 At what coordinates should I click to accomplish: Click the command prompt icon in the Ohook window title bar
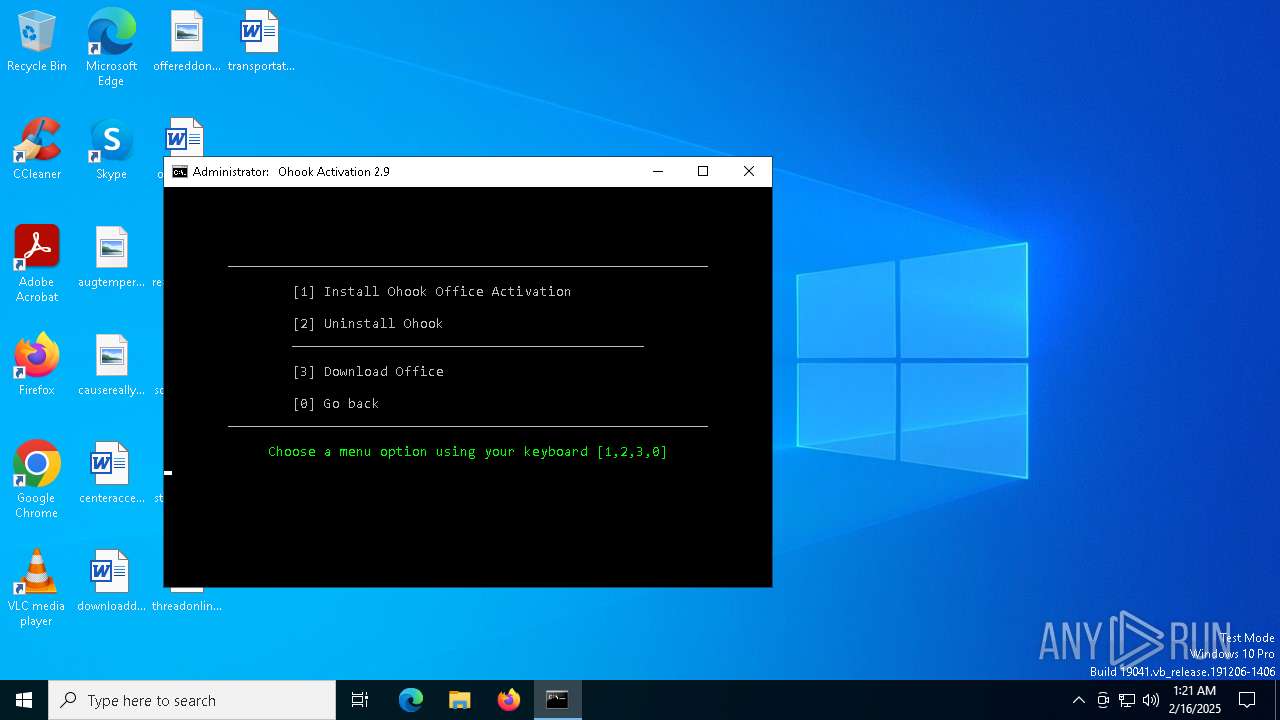180,172
